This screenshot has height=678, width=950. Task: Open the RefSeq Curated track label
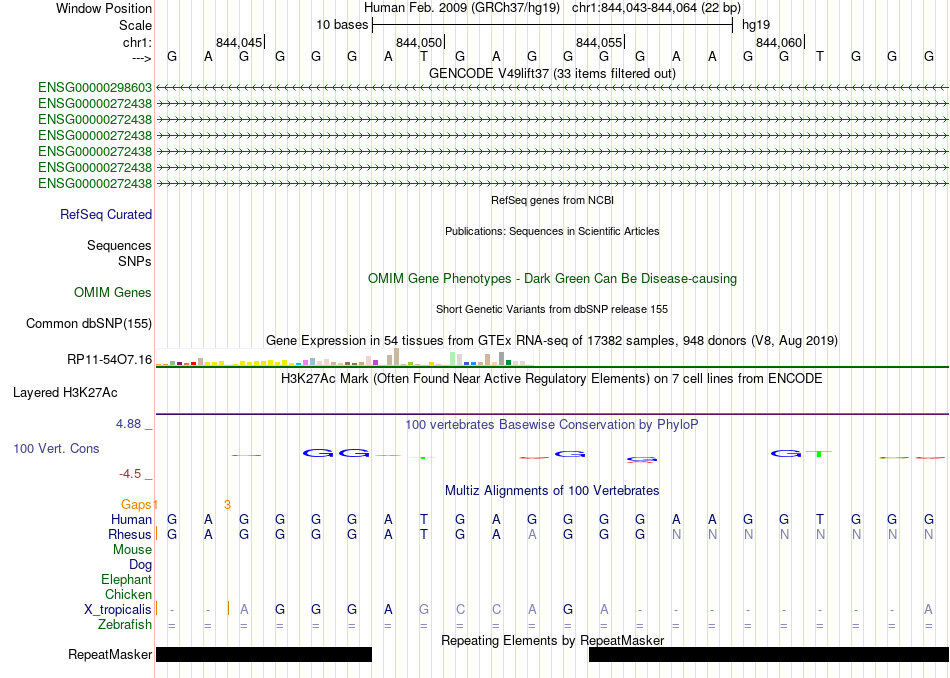coord(106,214)
